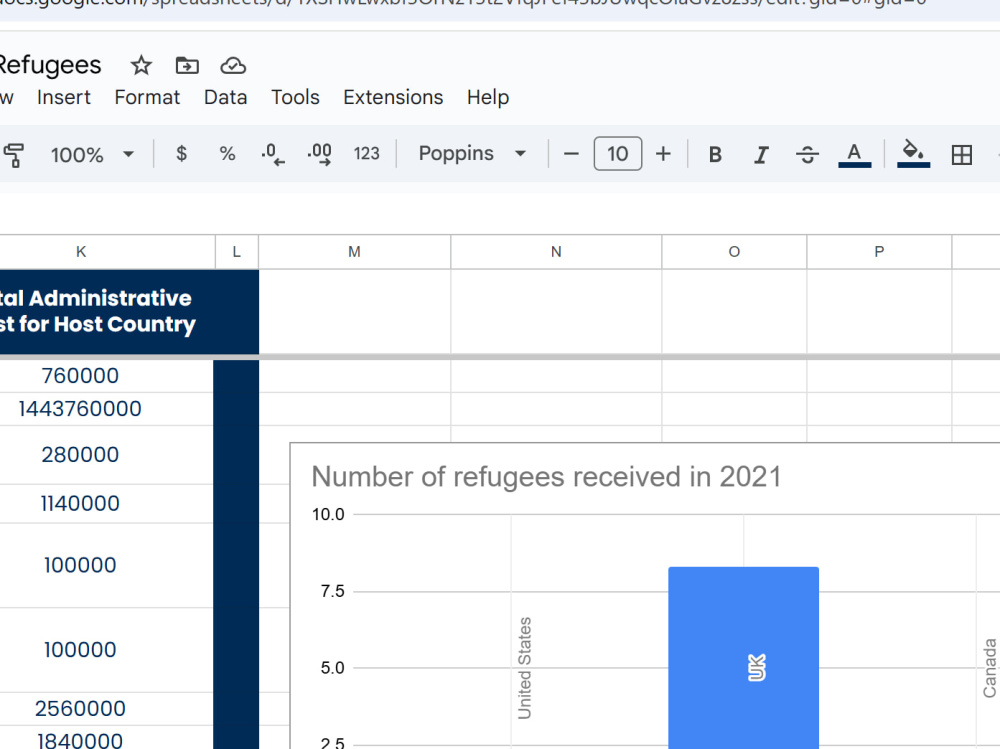Select cell containing 1140000
The width and height of the screenshot is (1000, 749).
point(106,503)
